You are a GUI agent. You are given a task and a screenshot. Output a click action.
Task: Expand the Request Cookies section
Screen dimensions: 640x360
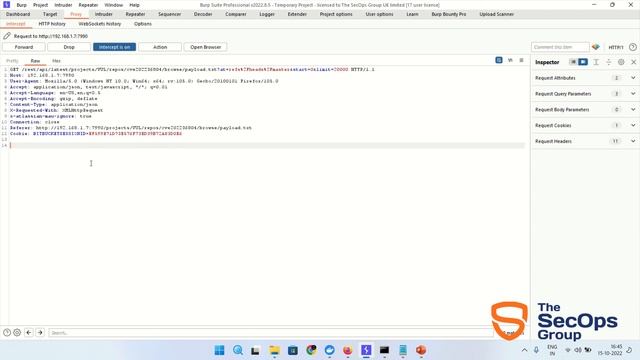pos(585,126)
